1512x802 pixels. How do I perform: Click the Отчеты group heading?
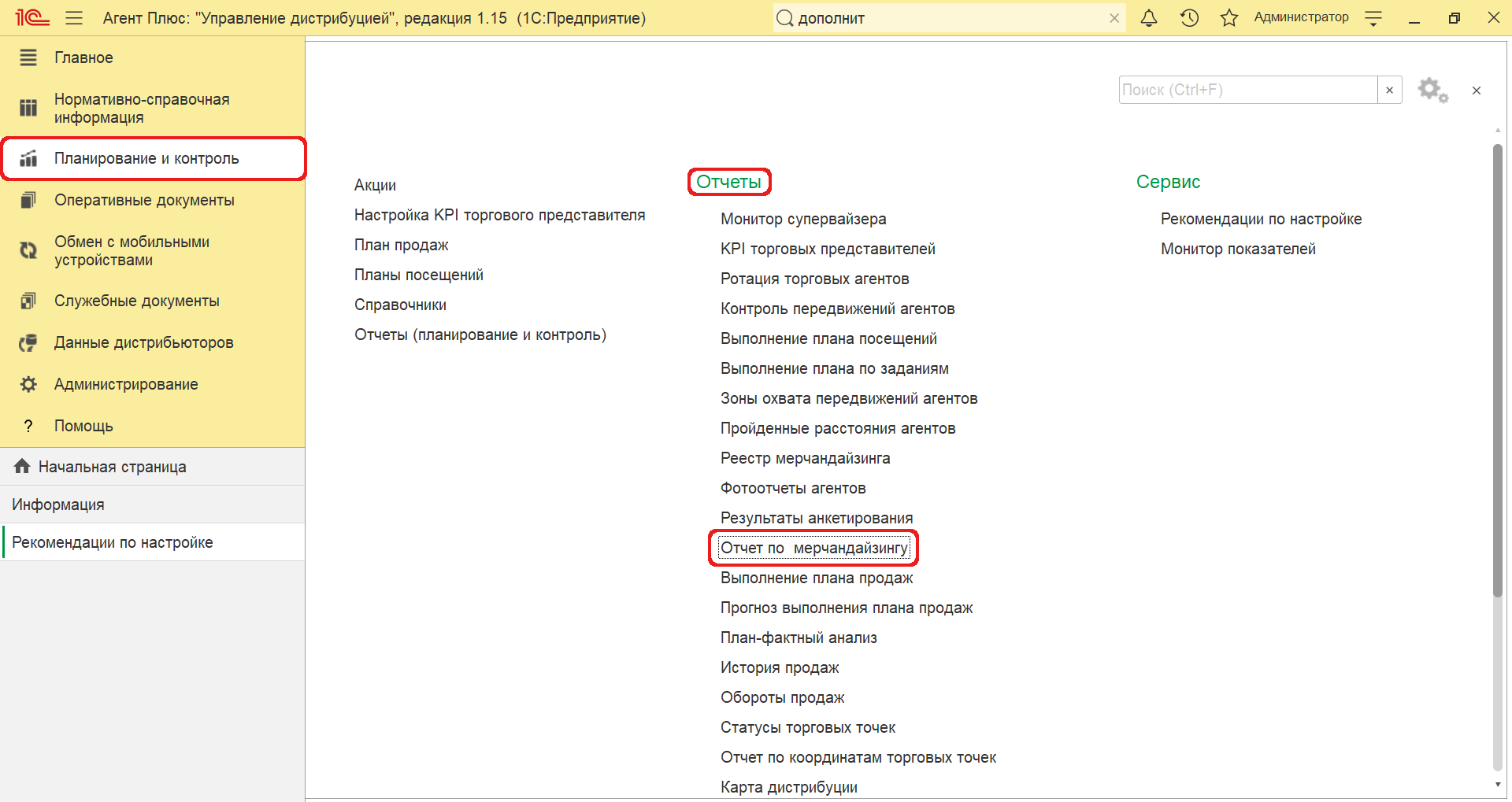pyautogui.click(x=728, y=182)
